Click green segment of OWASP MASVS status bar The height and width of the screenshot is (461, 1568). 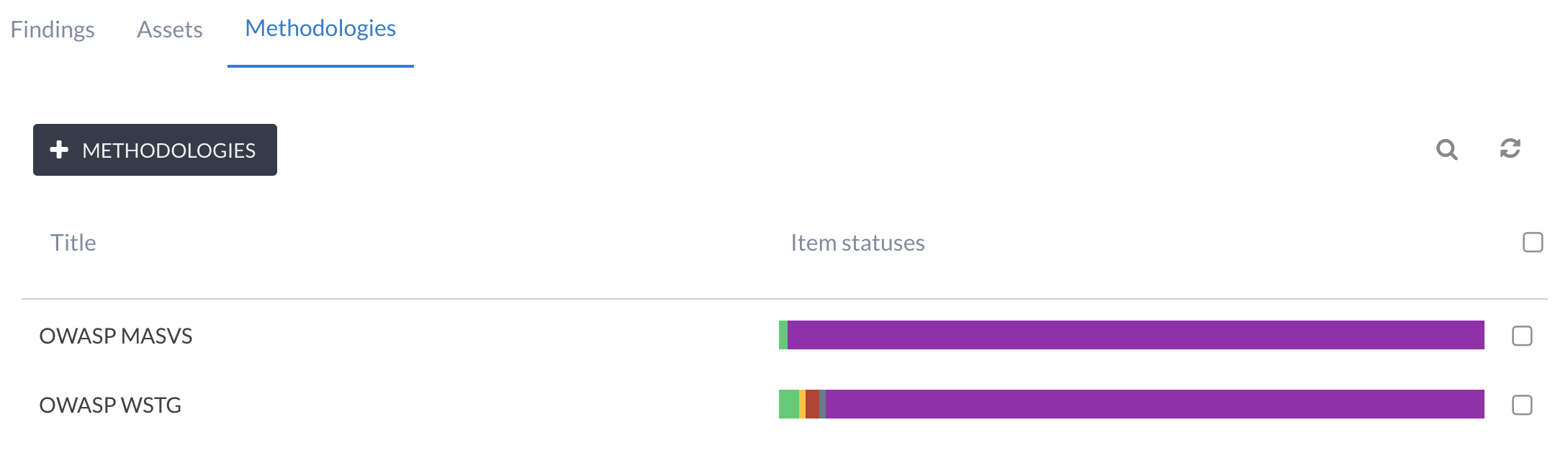[783, 335]
